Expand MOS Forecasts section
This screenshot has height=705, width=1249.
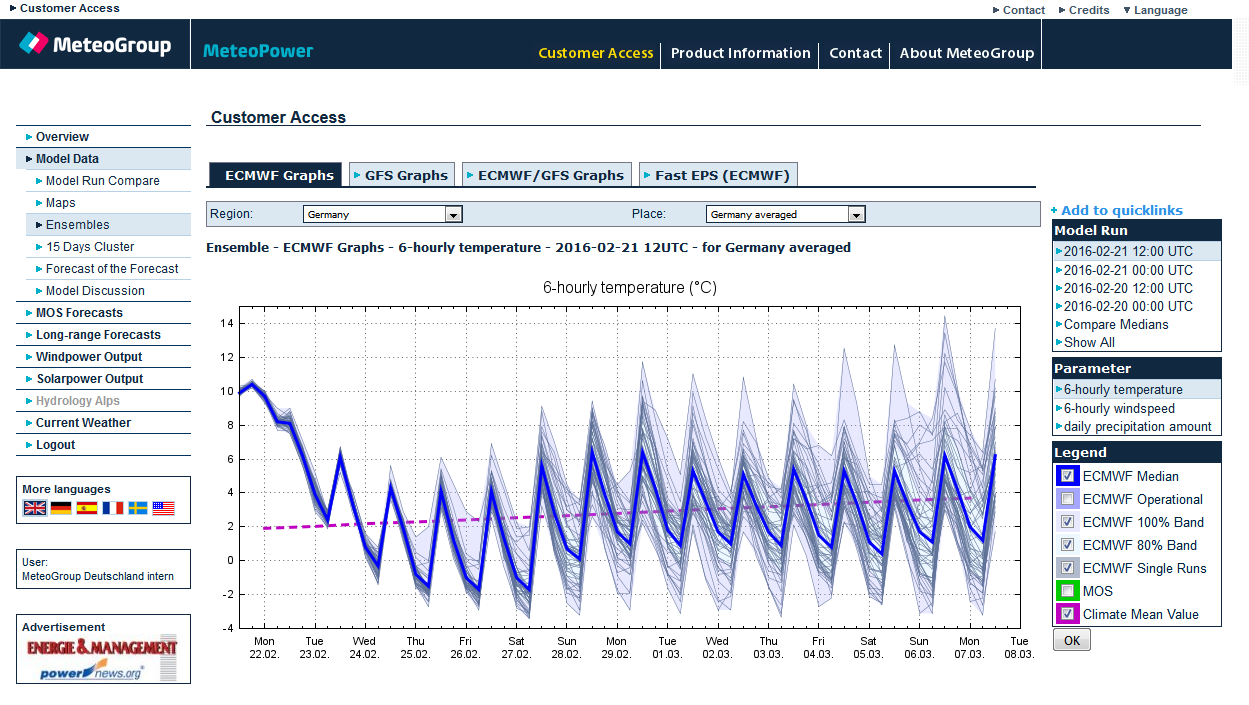tap(103, 313)
